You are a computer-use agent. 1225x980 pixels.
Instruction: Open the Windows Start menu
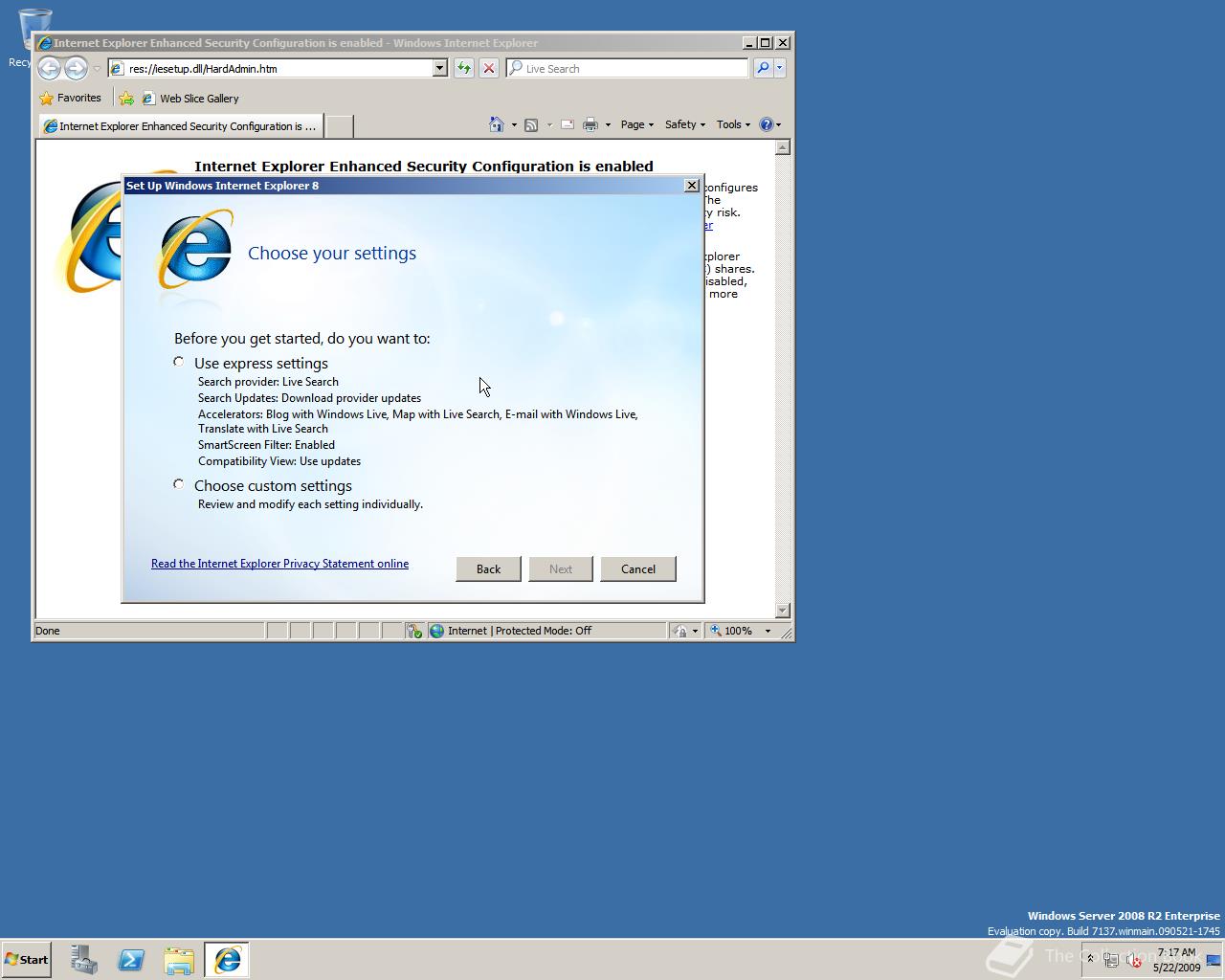(x=26, y=960)
